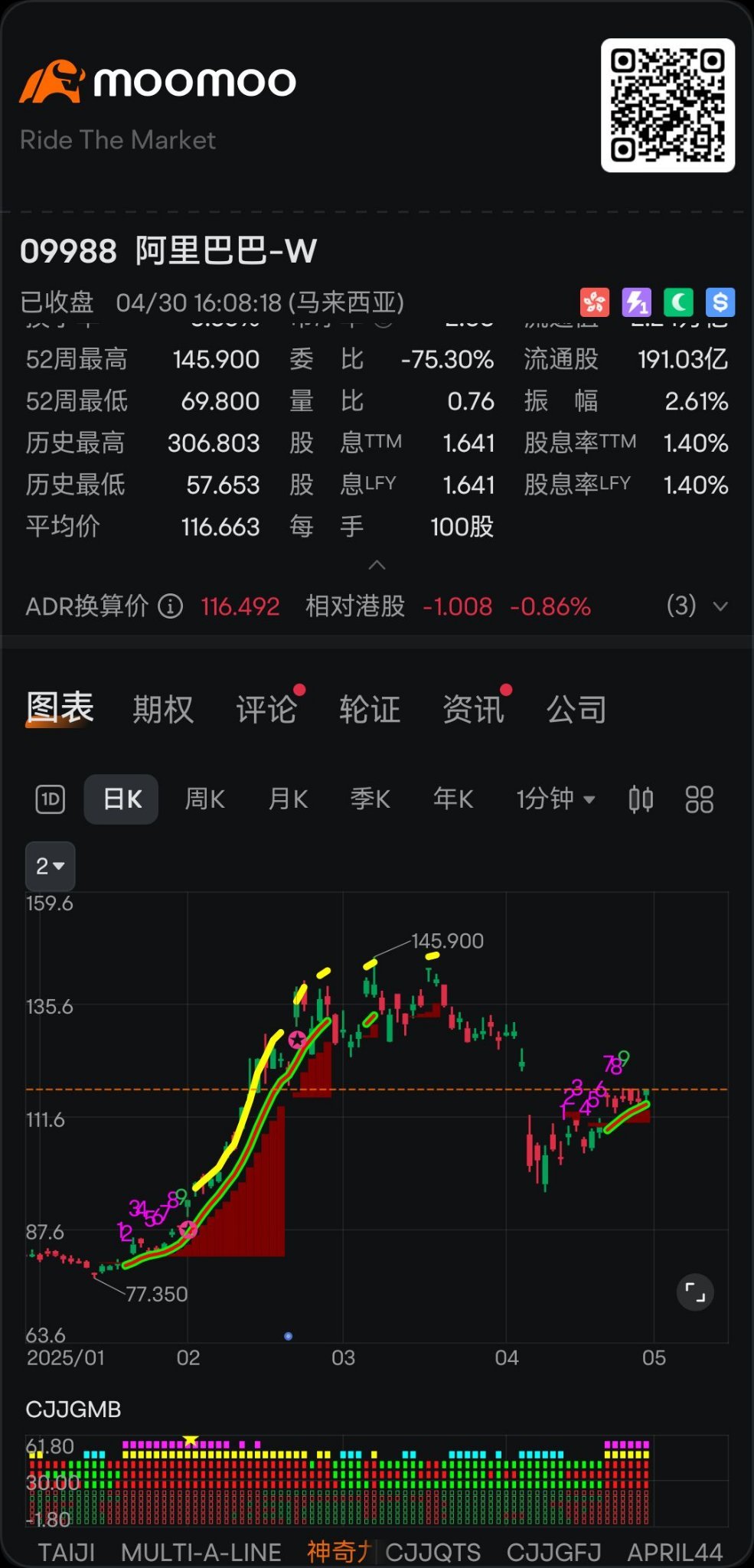Viewport: 754px width, 1568px height.
Task: Open the 资讯 tab
Action: (473, 709)
